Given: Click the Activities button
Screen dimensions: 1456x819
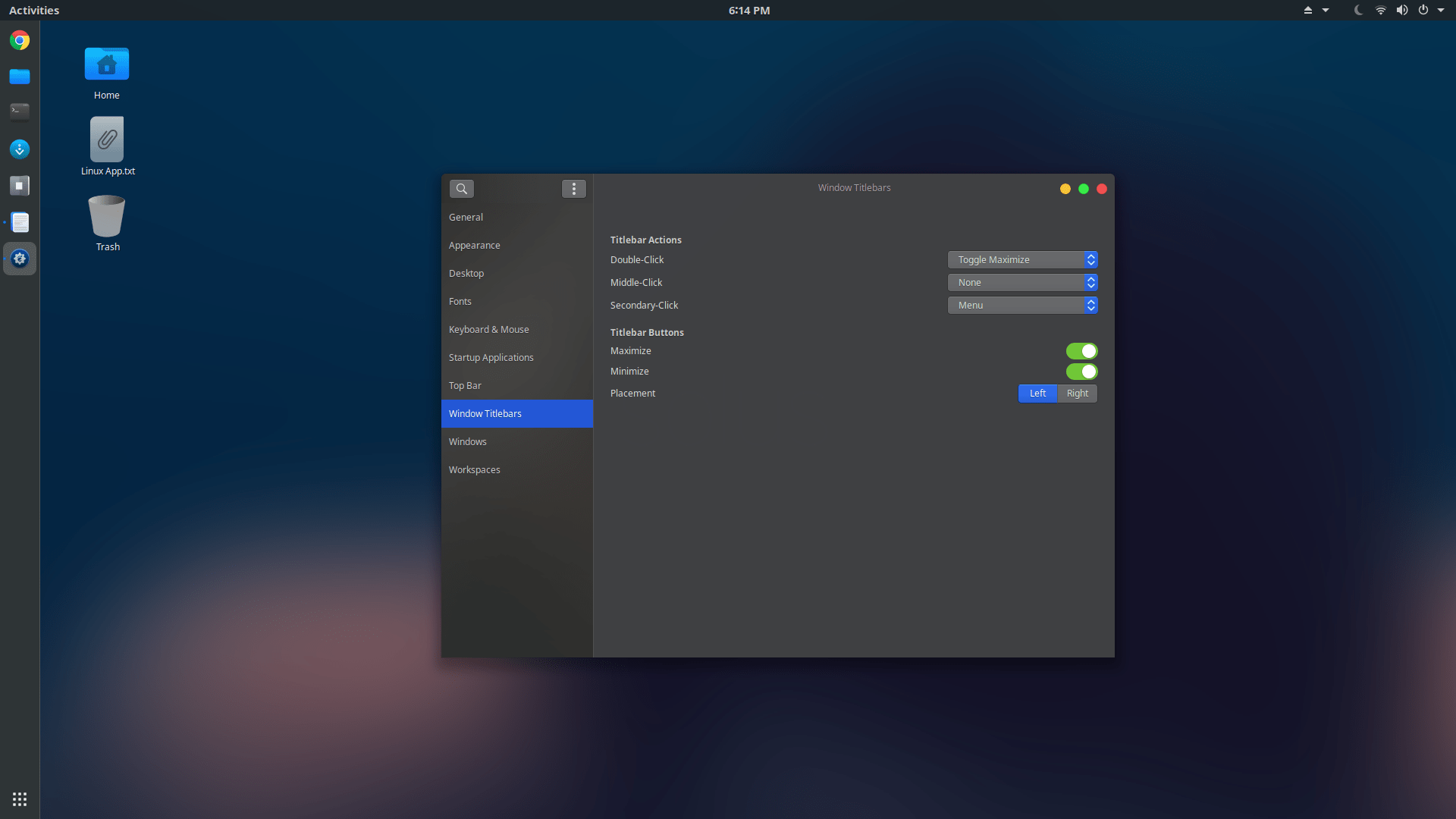Looking at the screenshot, I should pyautogui.click(x=34, y=11).
